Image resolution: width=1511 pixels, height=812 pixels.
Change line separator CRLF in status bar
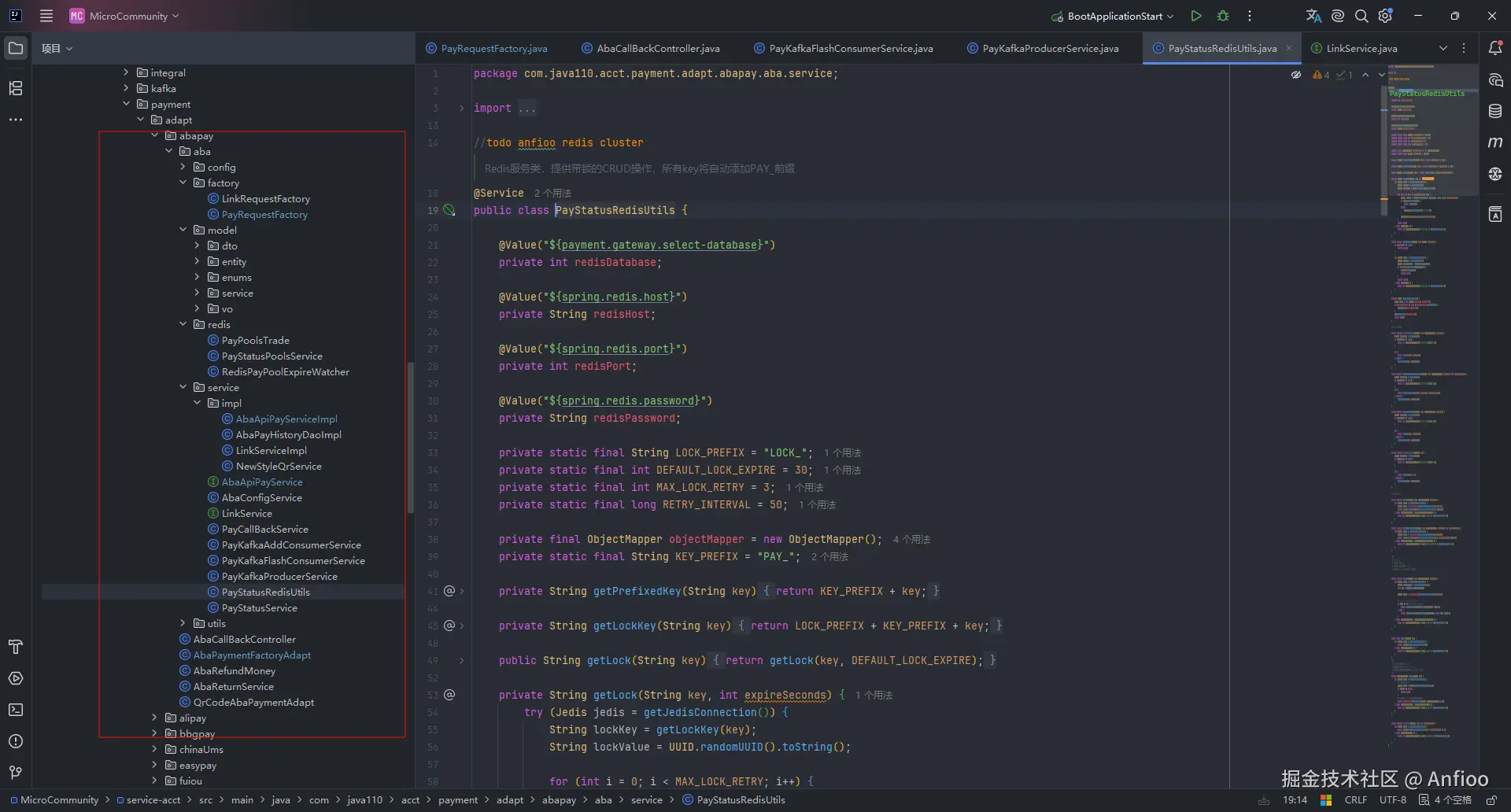[1356, 800]
